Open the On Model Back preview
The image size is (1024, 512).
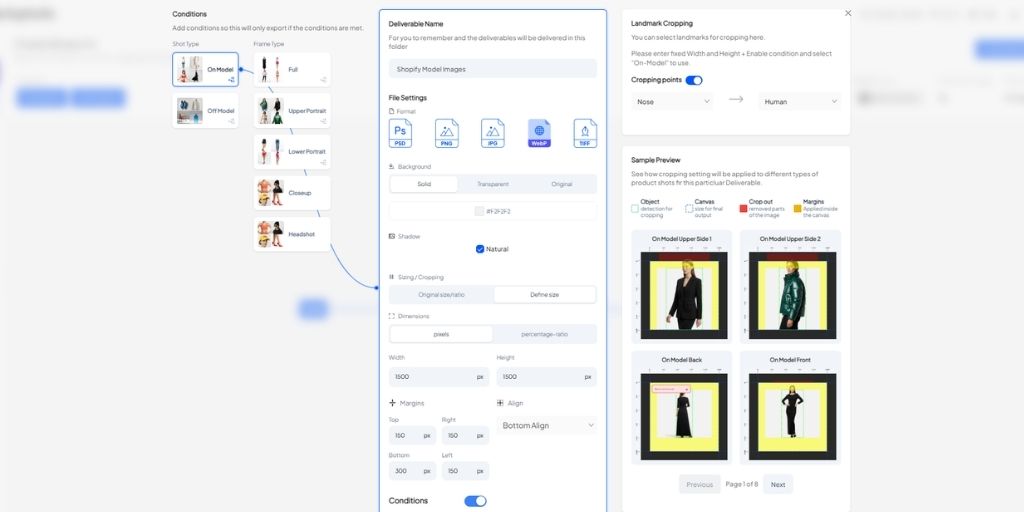681,408
